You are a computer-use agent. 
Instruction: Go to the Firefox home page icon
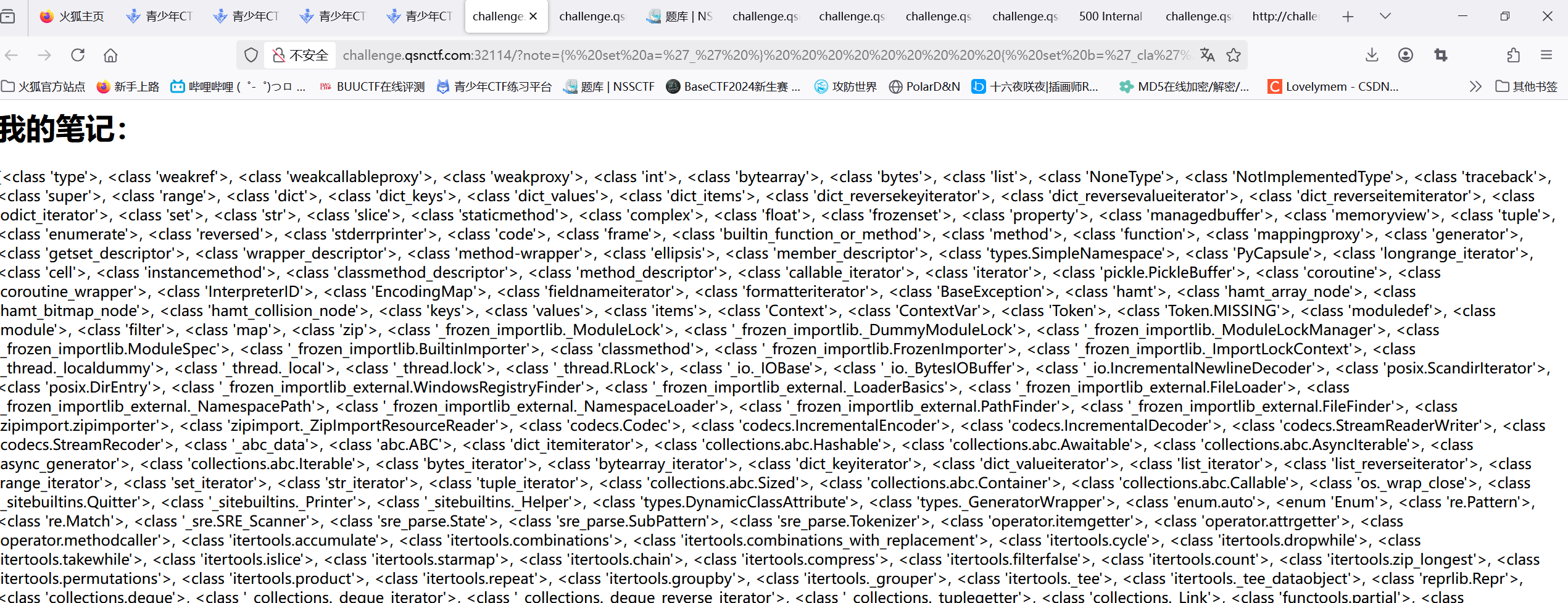click(110, 56)
